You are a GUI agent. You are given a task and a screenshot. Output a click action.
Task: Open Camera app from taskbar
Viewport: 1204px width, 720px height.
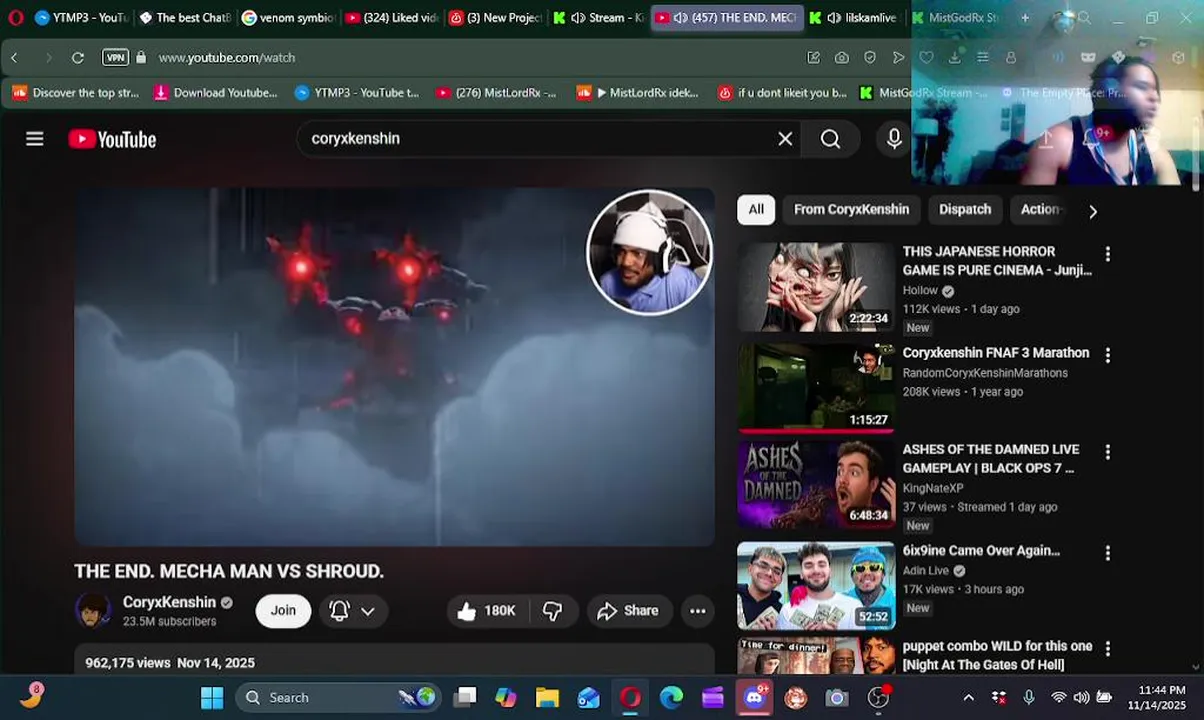[837, 698]
